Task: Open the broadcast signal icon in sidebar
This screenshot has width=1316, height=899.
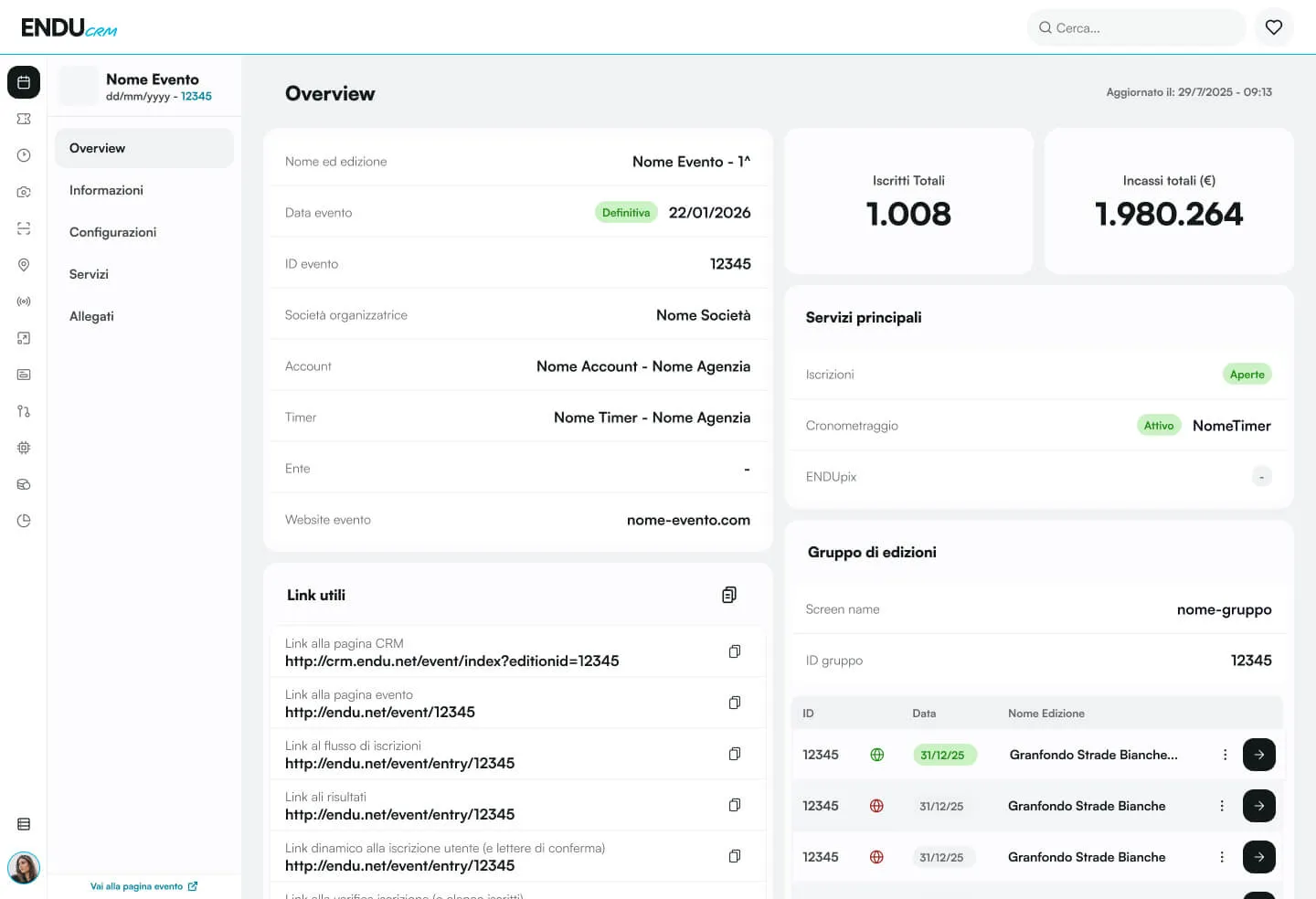Action: [24, 301]
